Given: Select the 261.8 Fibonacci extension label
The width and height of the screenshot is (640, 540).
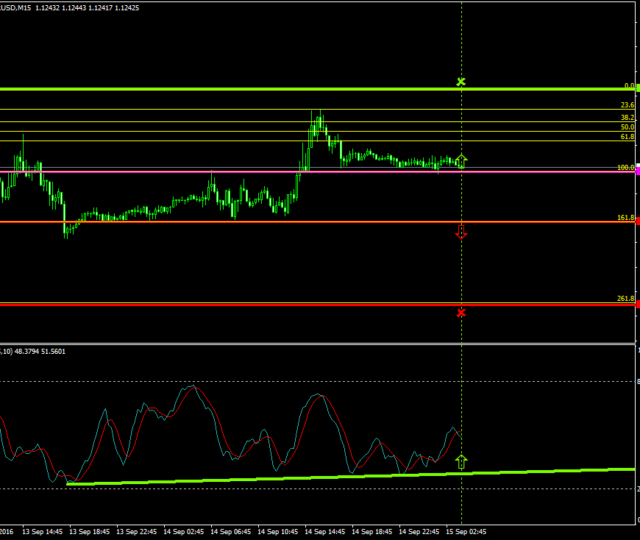Looking at the screenshot, I should coord(626,299).
